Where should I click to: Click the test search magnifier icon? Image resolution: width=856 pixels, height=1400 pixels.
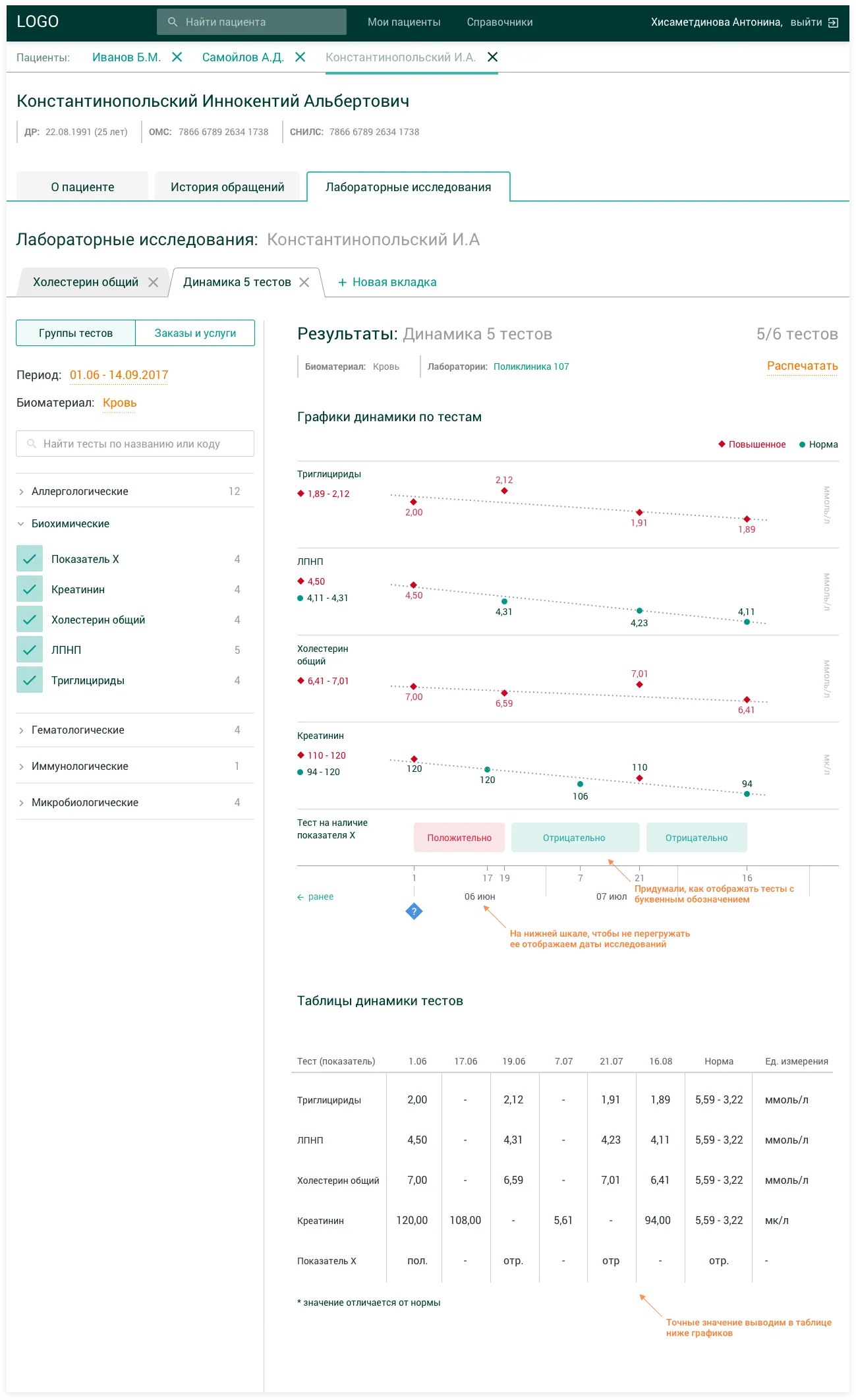coord(32,444)
